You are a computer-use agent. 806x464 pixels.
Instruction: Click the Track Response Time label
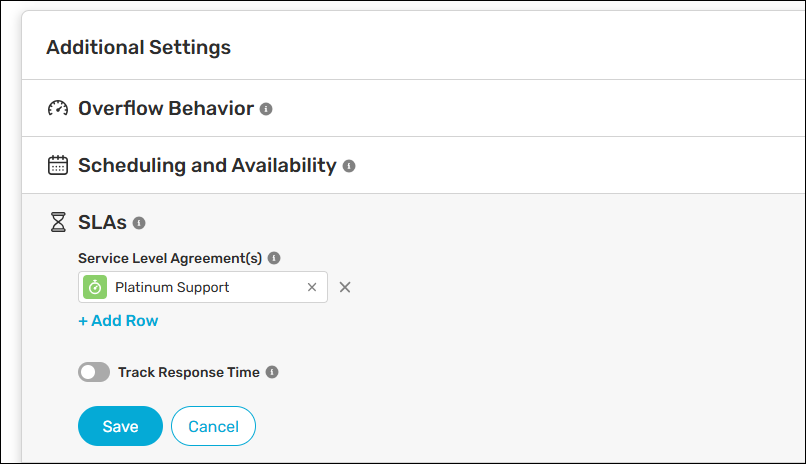189,372
